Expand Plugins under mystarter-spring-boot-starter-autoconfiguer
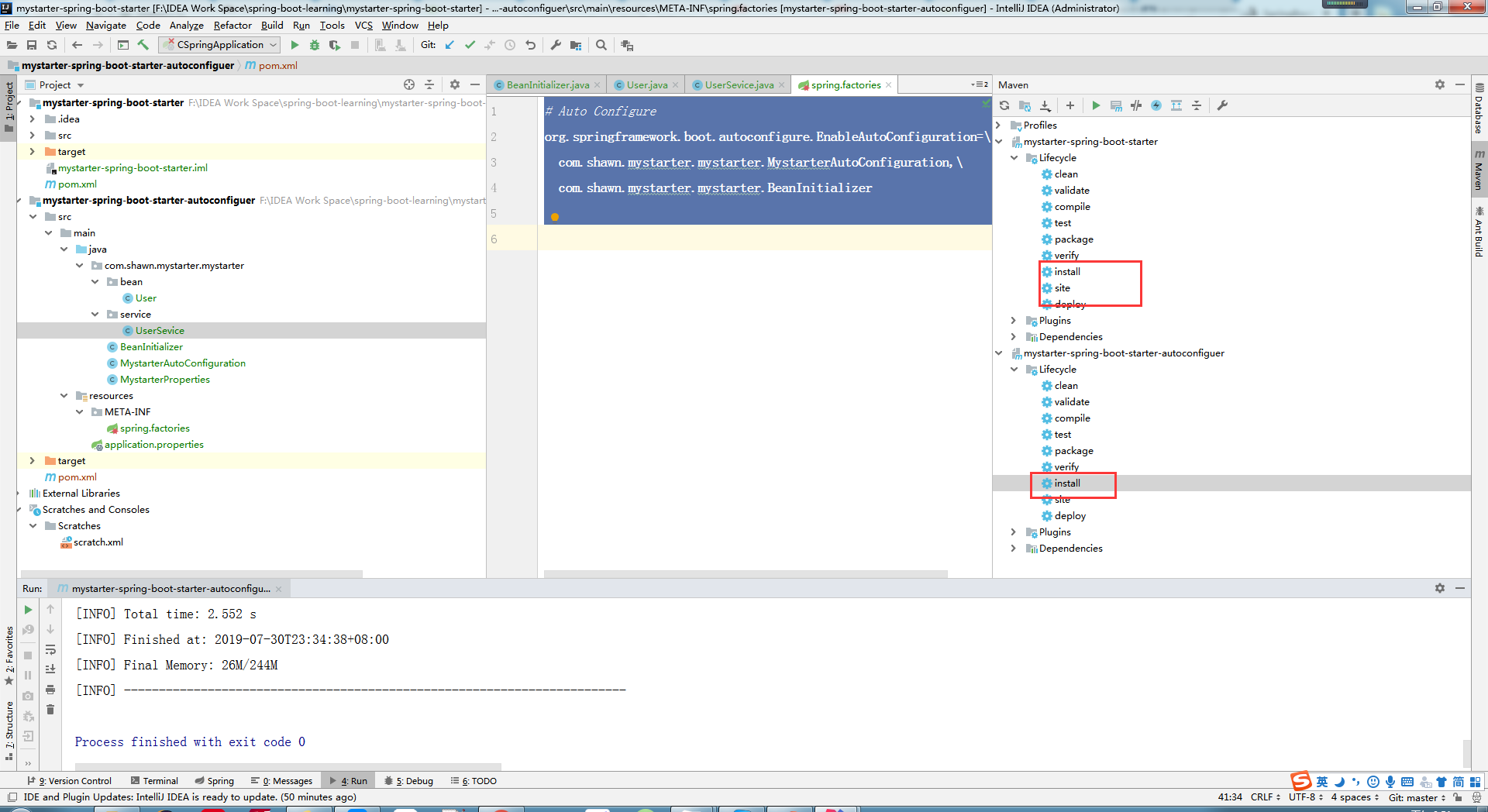The height and width of the screenshot is (812, 1488). tap(1014, 532)
